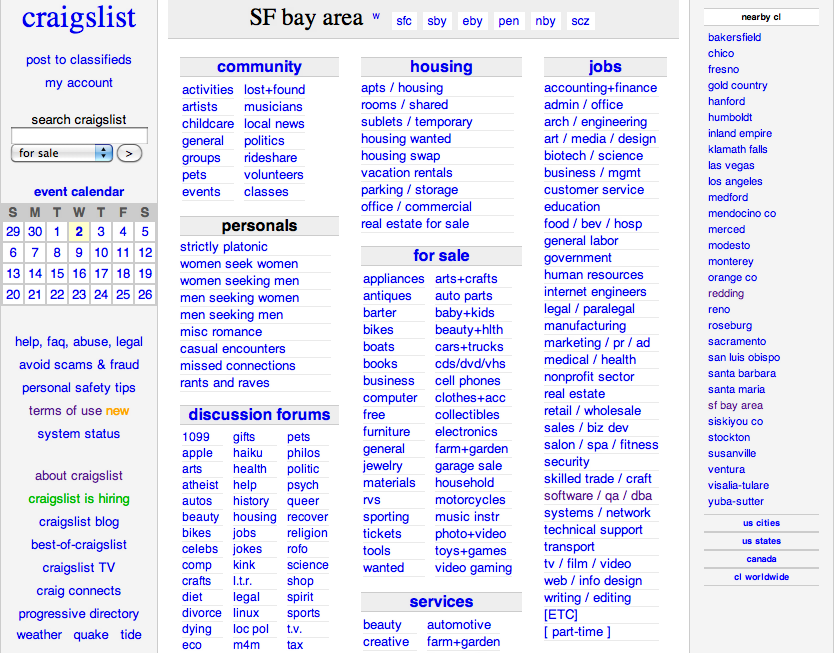Expand the 'cl worldwide' list
Screen dimensions: 835x653
(761, 577)
